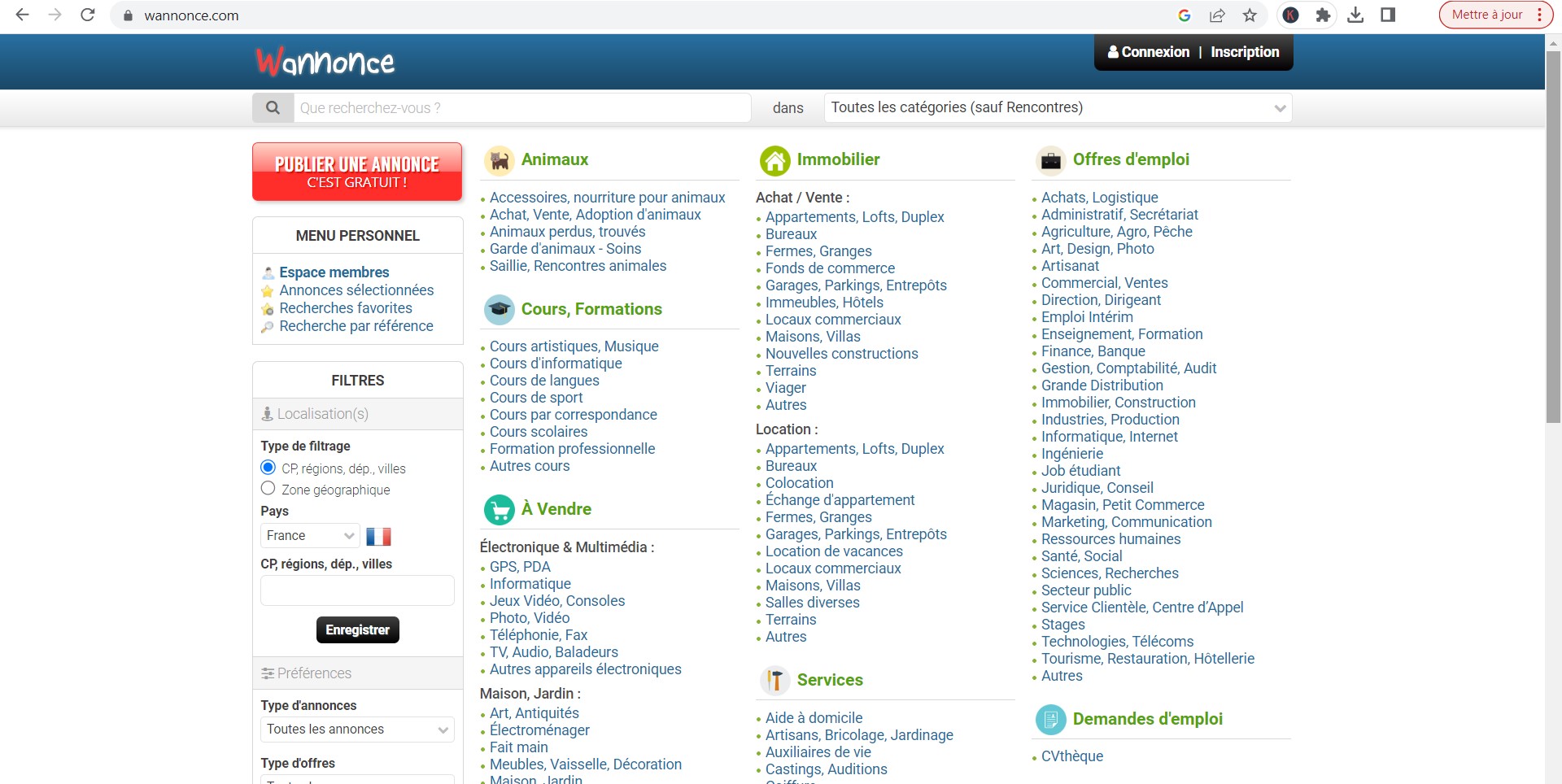
Task: Click the Demandes d'emploi document icon
Action: coord(1050,719)
